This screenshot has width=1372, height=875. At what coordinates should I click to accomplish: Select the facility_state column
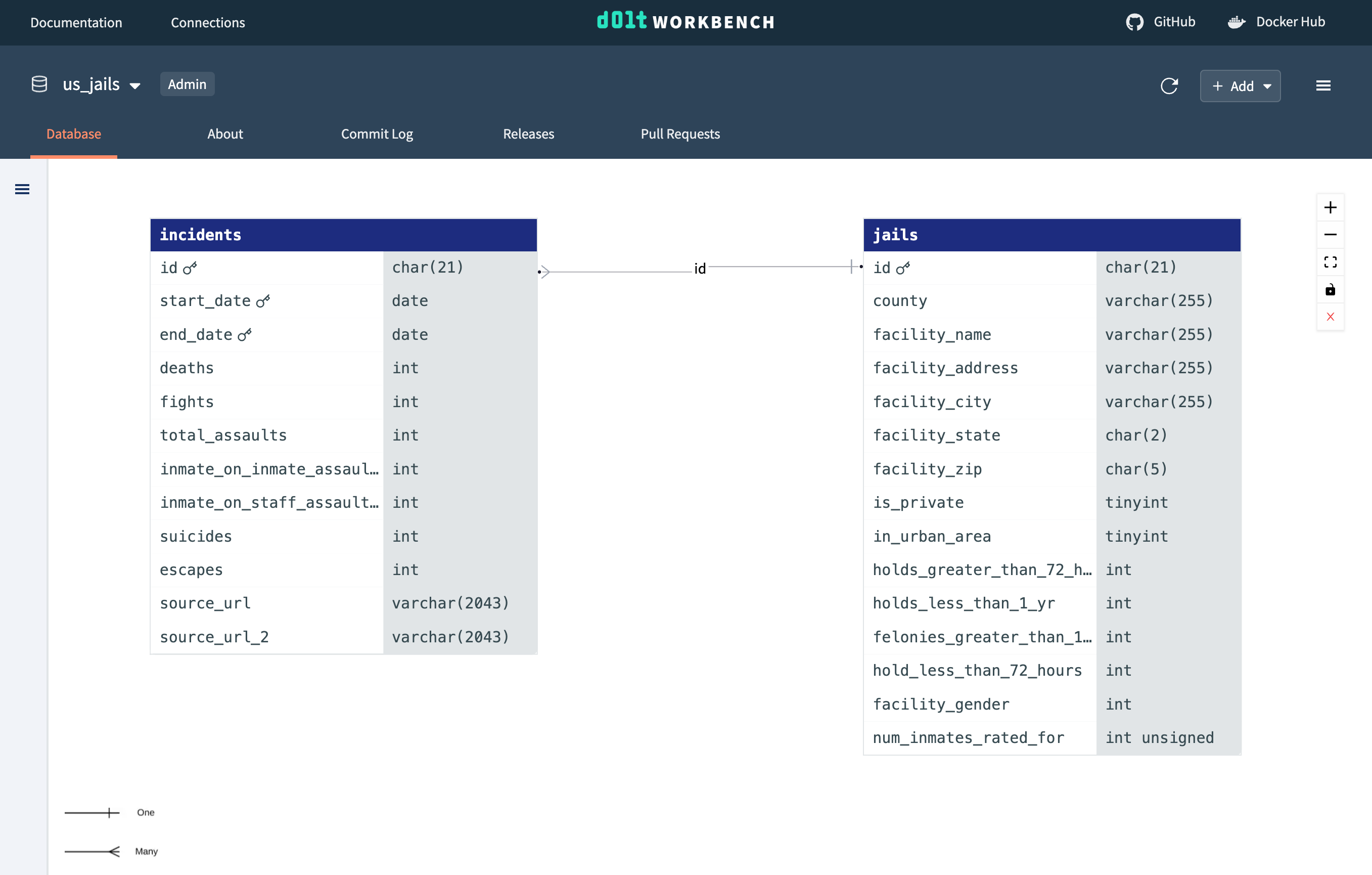(1052, 435)
